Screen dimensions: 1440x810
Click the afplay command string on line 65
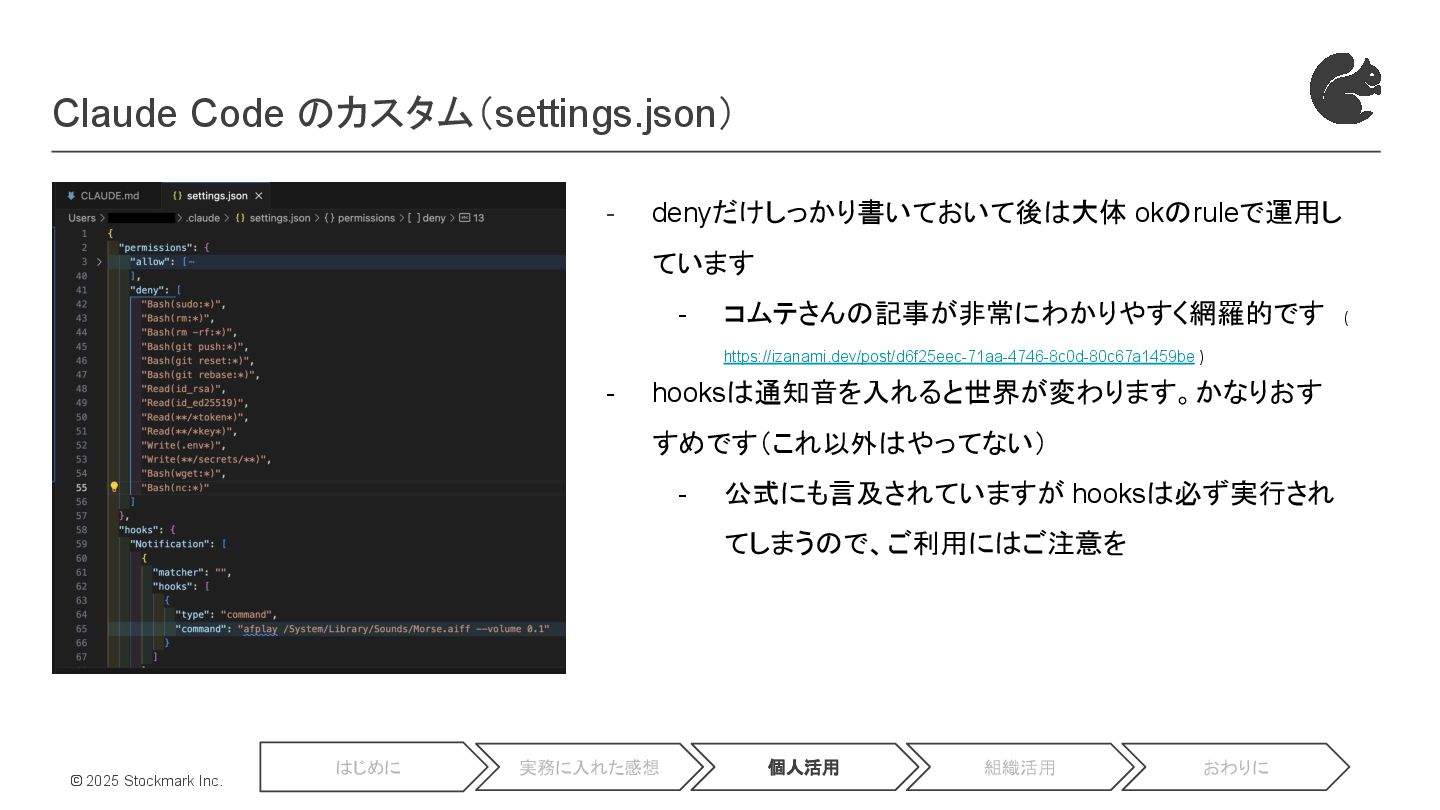[x=395, y=629]
